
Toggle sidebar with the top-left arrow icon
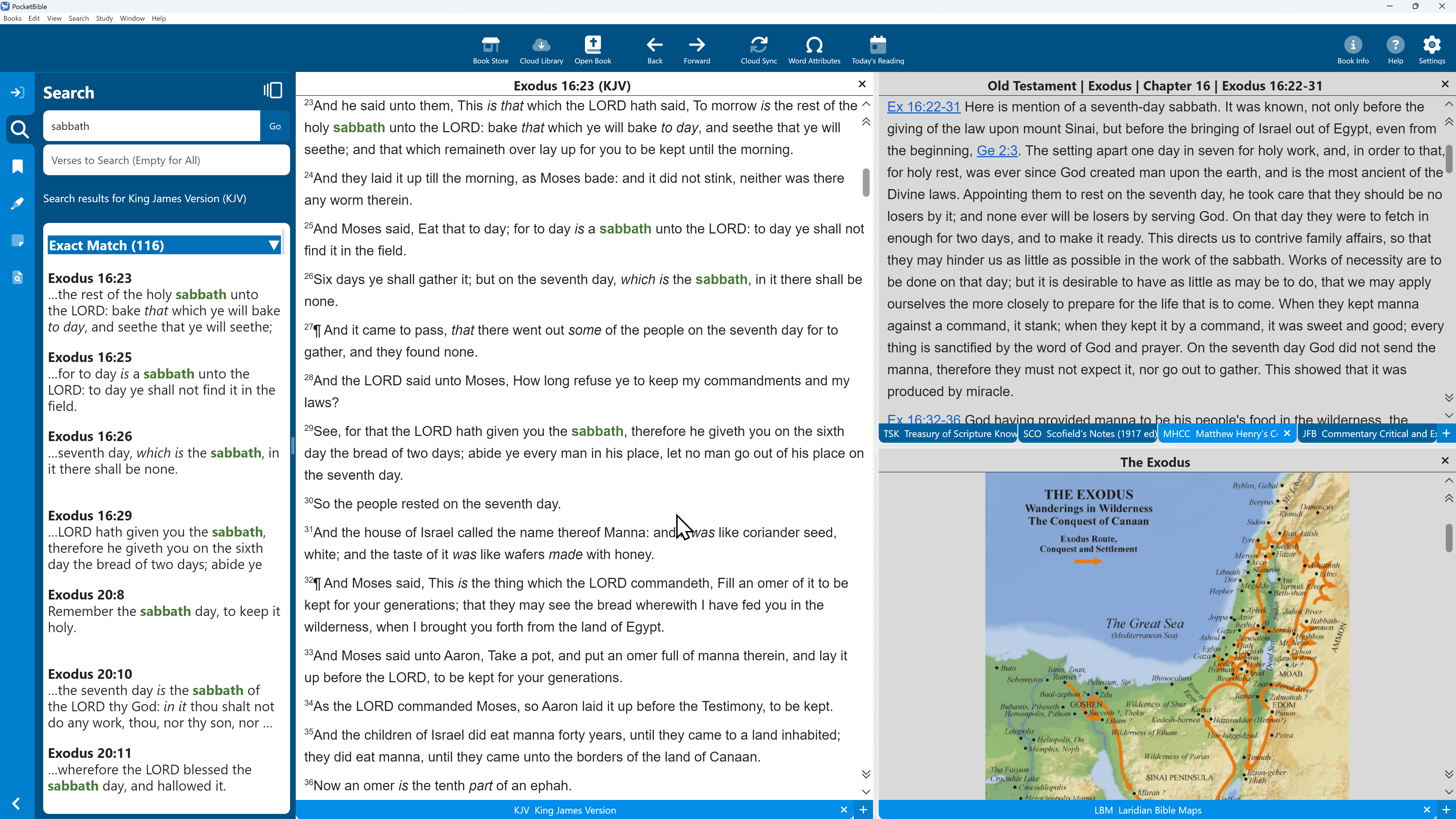click(x=18, y=92)
